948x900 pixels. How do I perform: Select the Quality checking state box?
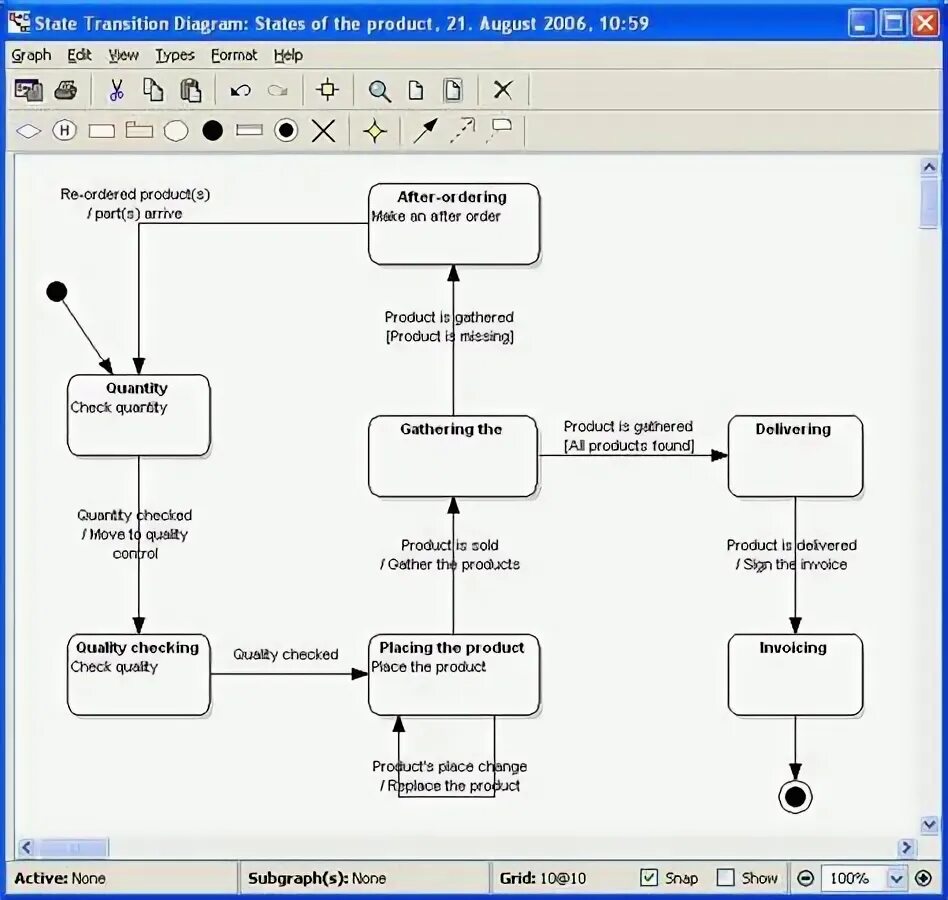(x=138, y=675)
